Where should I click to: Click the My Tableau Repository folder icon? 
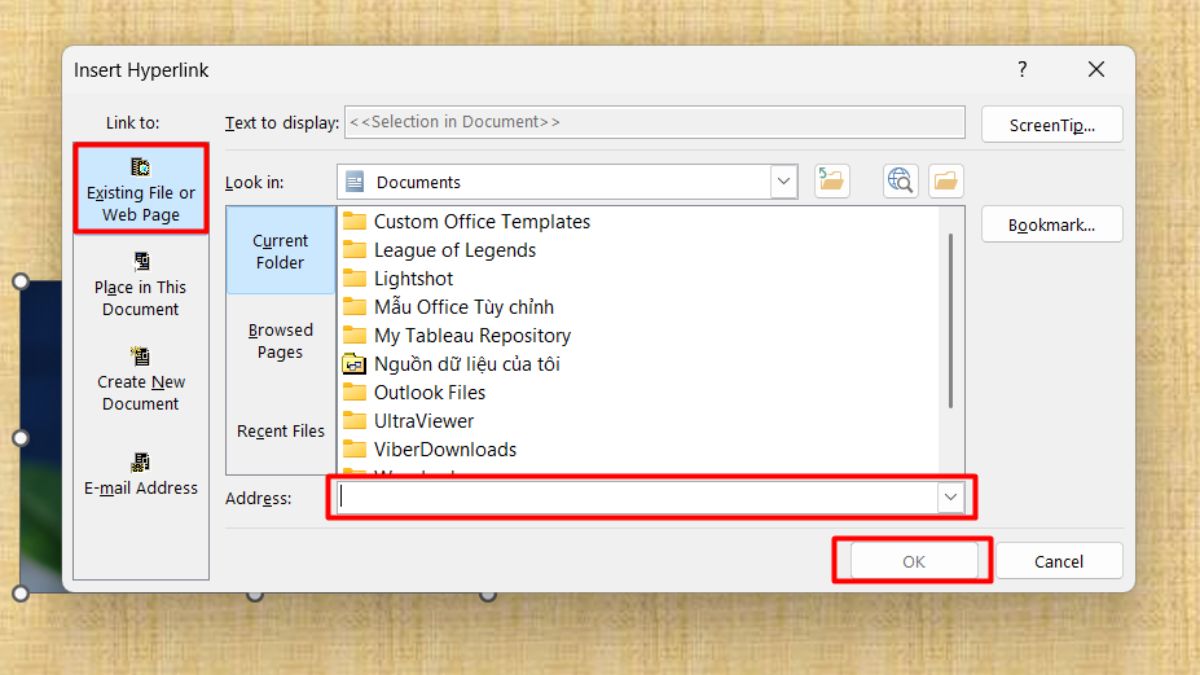coord(355,335)
